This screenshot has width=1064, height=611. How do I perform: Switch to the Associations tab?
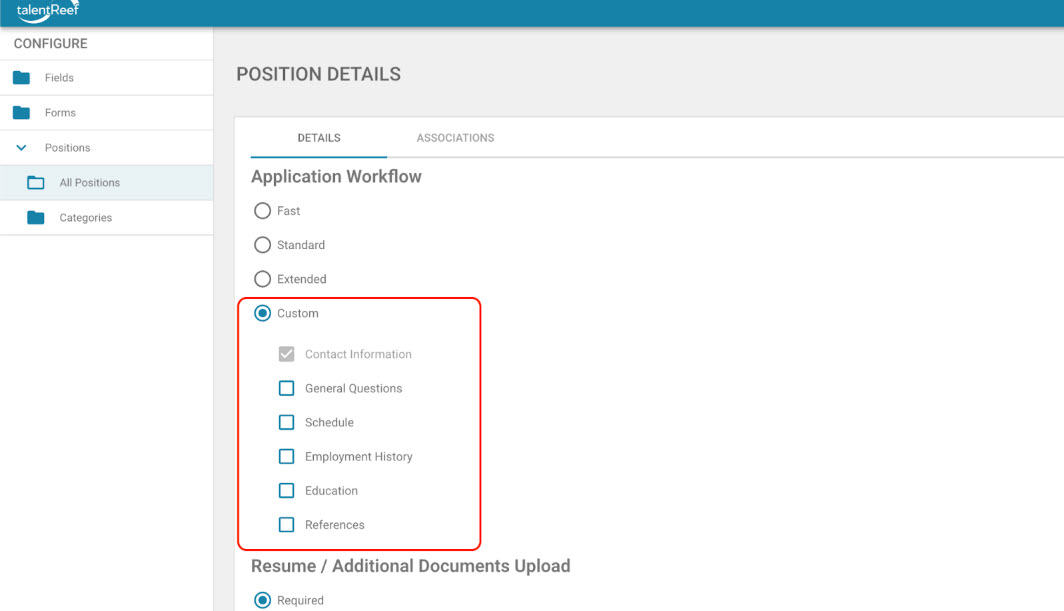point(455,138)
